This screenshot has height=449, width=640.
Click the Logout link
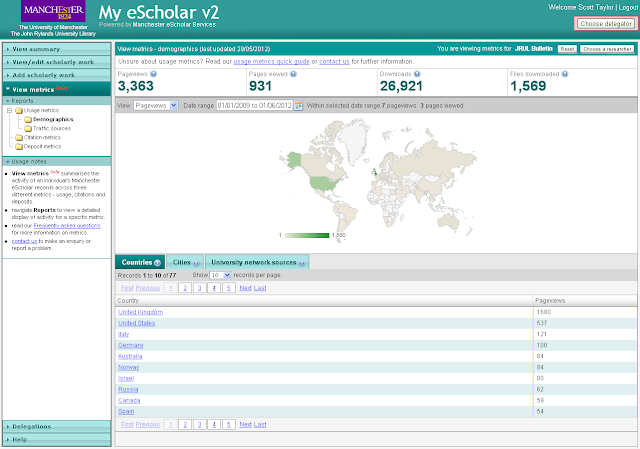point(628,7)
